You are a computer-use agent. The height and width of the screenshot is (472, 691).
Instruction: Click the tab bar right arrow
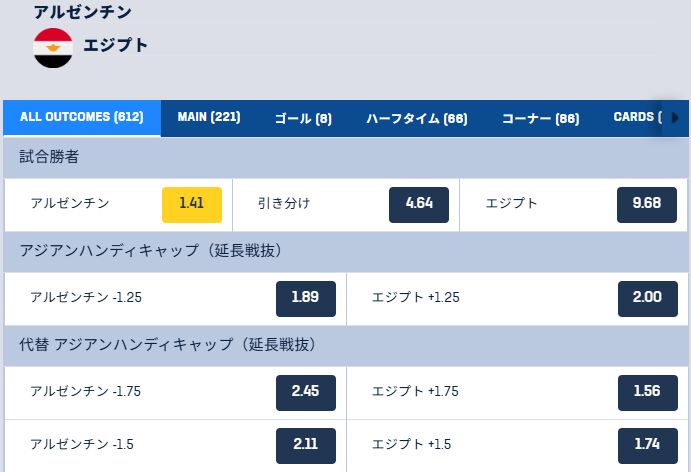click(x=675, y=118)
